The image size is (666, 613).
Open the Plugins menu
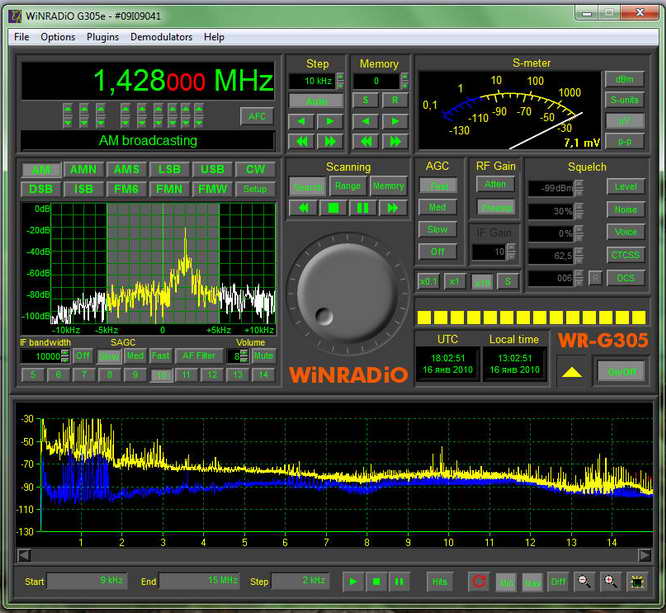point(103,37)
